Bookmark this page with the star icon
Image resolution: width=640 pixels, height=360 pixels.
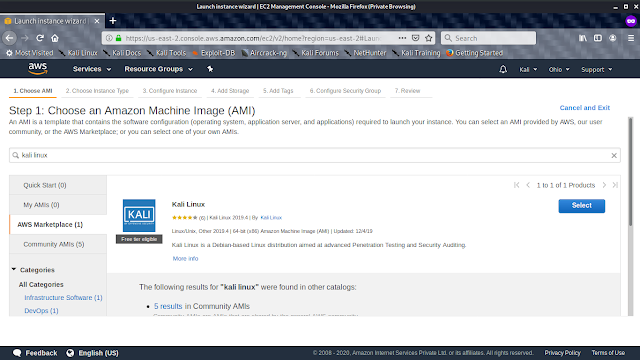click(429, 38)
